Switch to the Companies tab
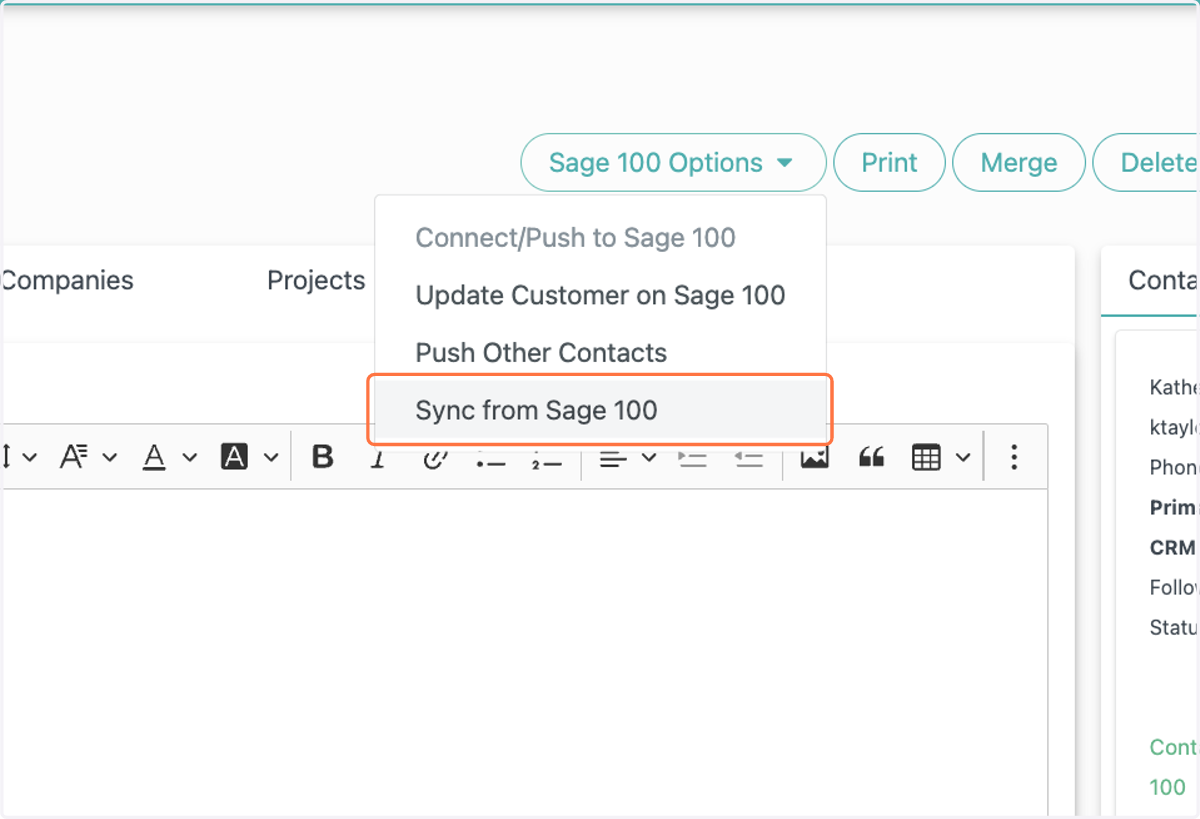 click(x=66, y=281)
